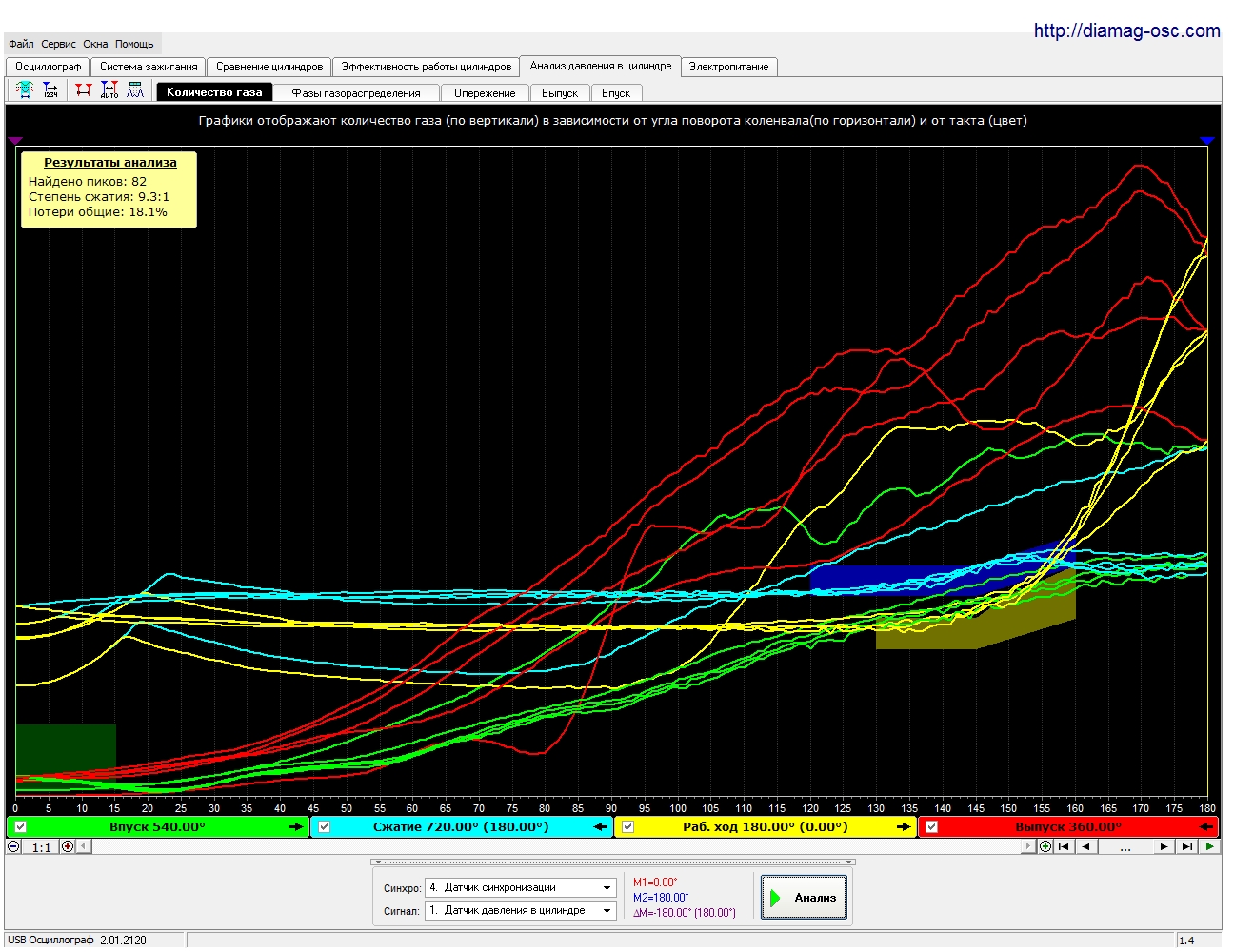Image resolution: width=1234 pixels, height=952 pixels.
Task: Click the http://diamag-osc.com link
Action: click(1126, 30)
